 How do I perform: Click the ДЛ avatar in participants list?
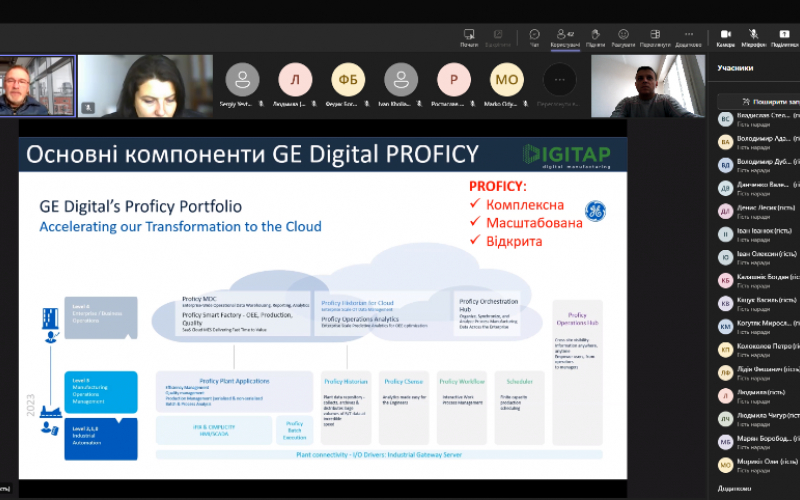coord(726,211)
